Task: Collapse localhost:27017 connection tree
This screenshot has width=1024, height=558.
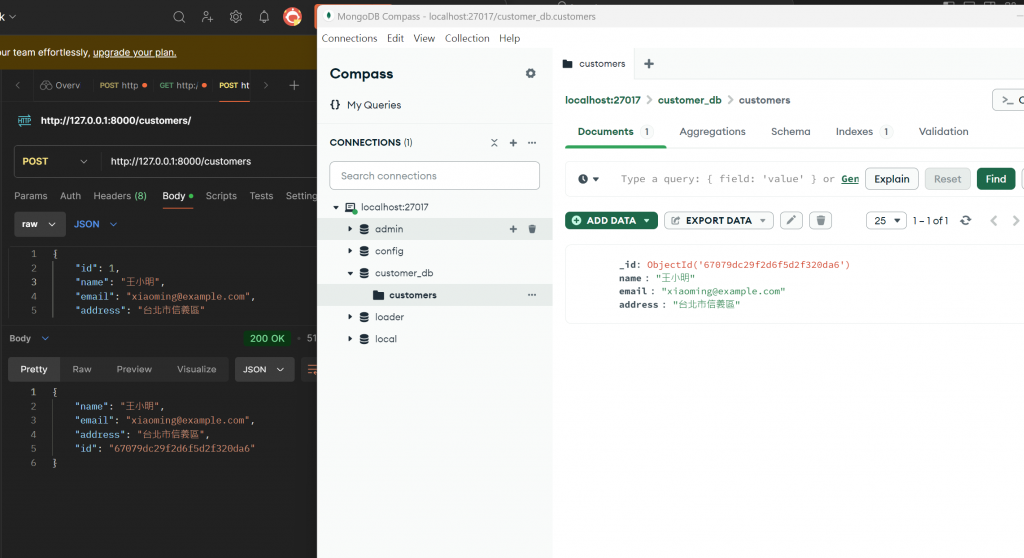Action: (x=336, y=207)
